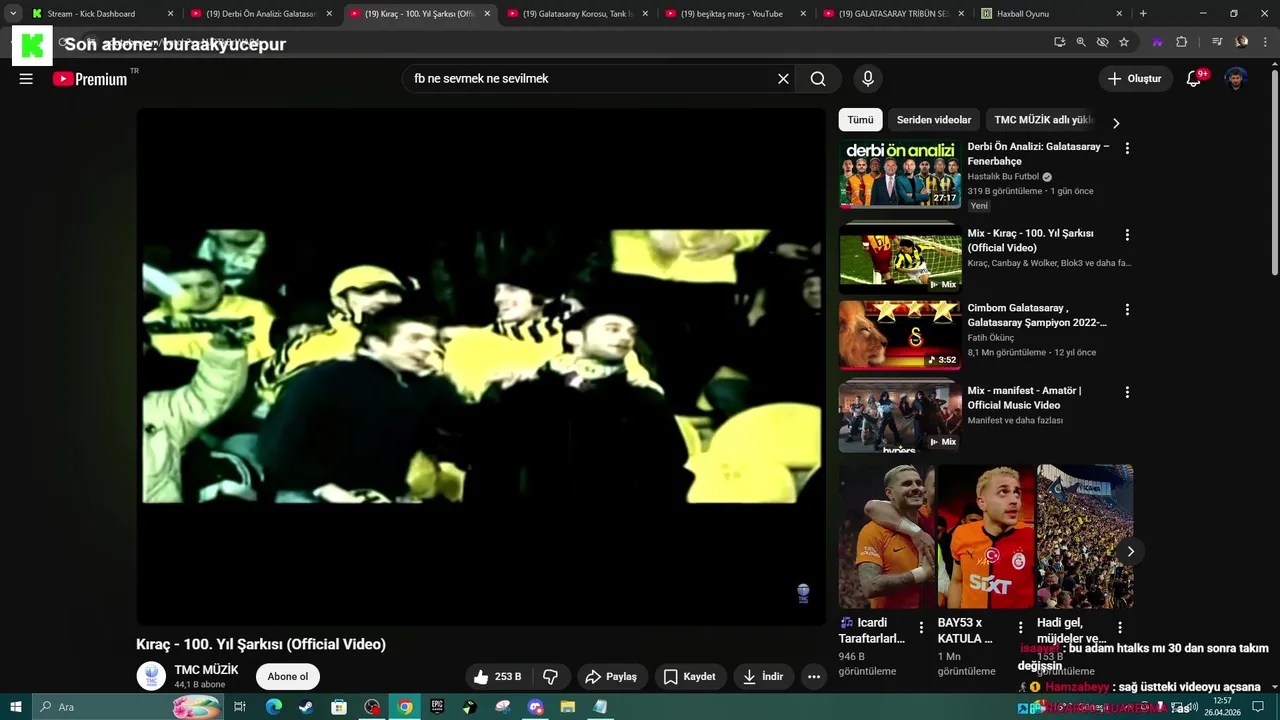
Task: Go to YouTube Premium home logo
Action: (x=90, y=79)
